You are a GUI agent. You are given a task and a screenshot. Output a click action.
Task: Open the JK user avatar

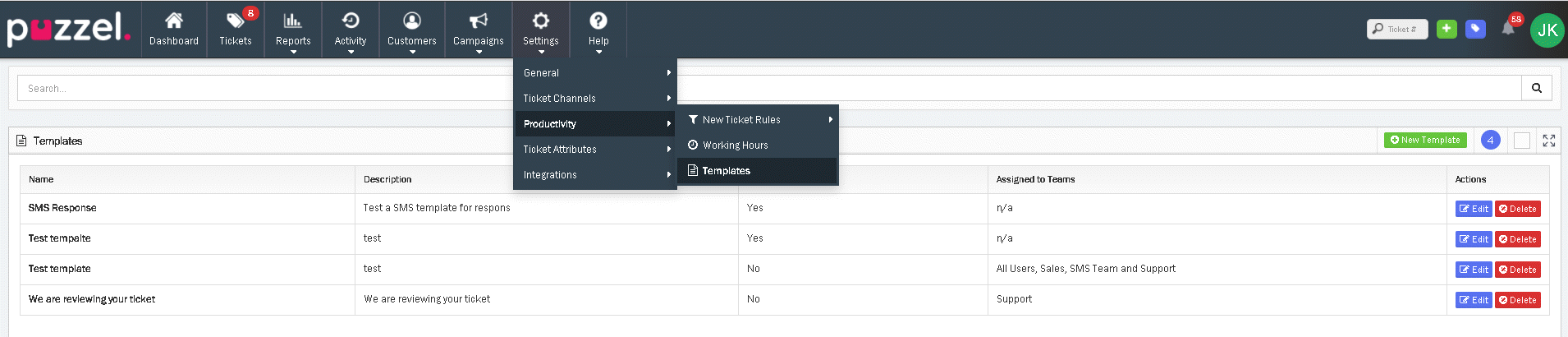(1547, 30)
